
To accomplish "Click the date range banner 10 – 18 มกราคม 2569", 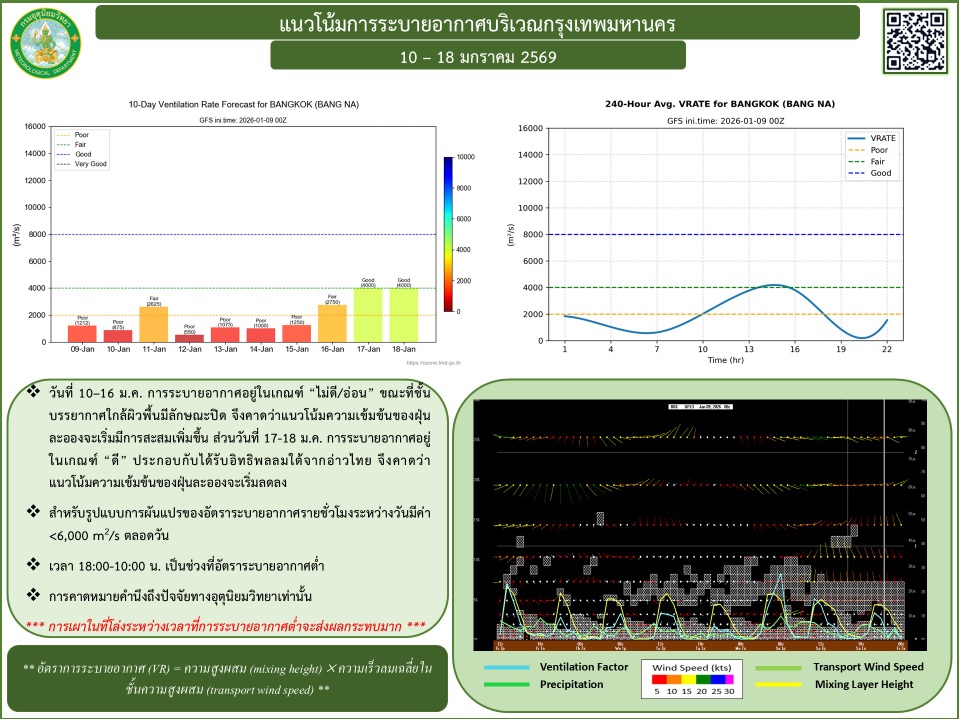I will click(478, 57).
